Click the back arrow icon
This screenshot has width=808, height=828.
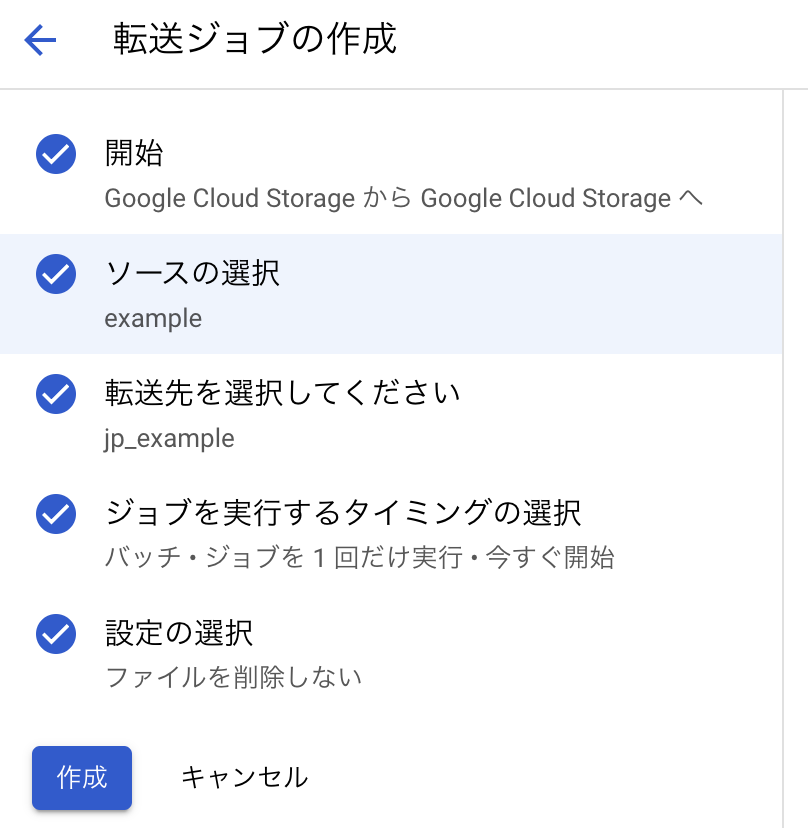tap(40, 40)
